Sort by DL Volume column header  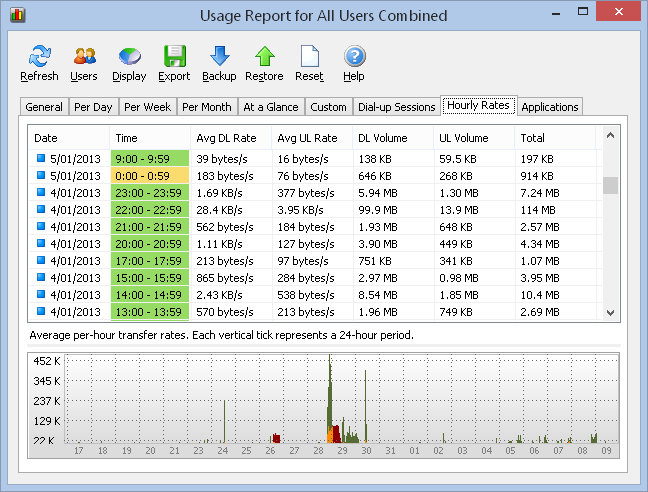click(x=393, y=138)
